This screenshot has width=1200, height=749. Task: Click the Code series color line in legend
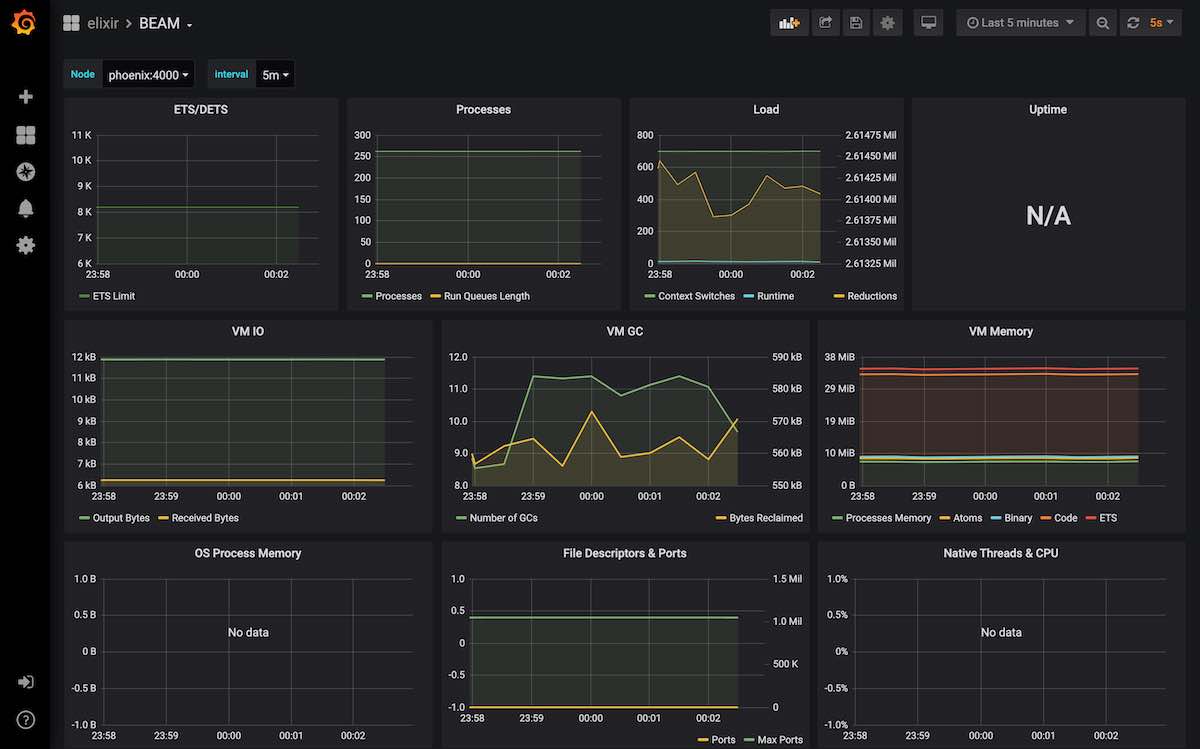(1046, 518)
